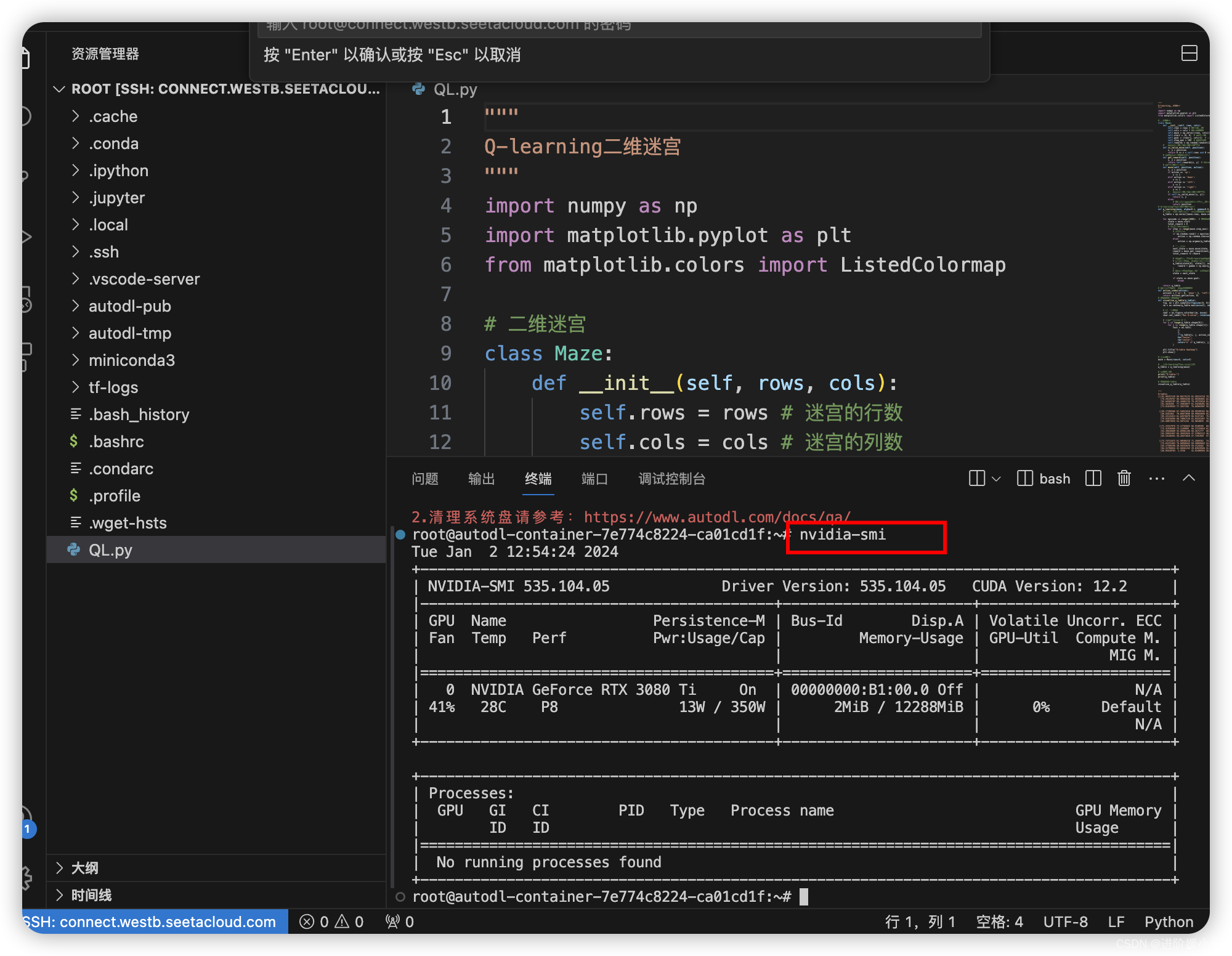Image resolution: width=1232 pixels, height=956 pixels.
Task: Expand the .cache folder
Action: [216, 116]
